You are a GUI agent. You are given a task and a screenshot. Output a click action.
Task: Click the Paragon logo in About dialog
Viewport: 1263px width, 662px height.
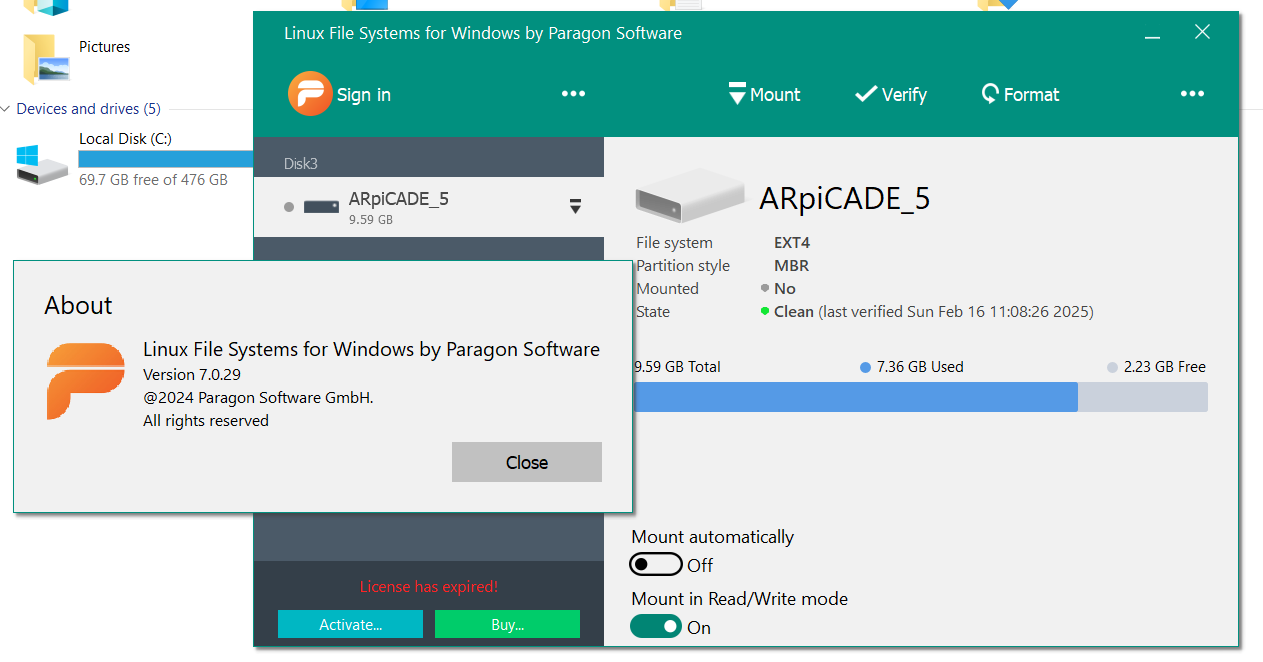click(x=86, y=381)
